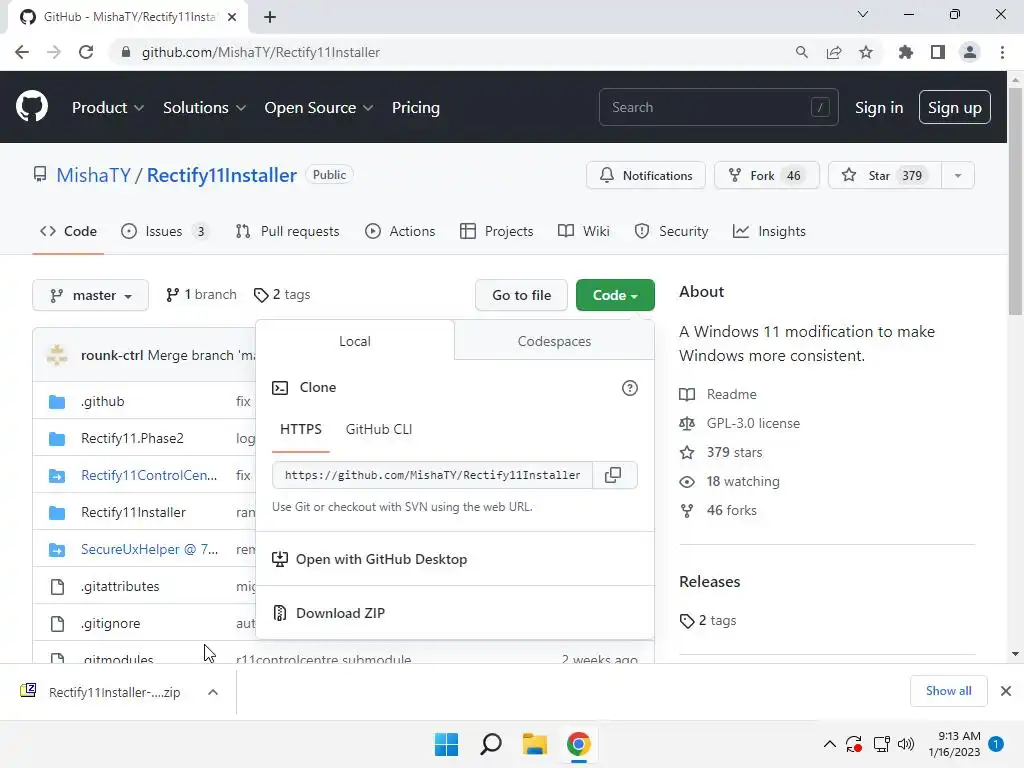This screenshot has width=1024, height=768.
Task: Click the .github folder icon
Action: click(x=57, y=402)
